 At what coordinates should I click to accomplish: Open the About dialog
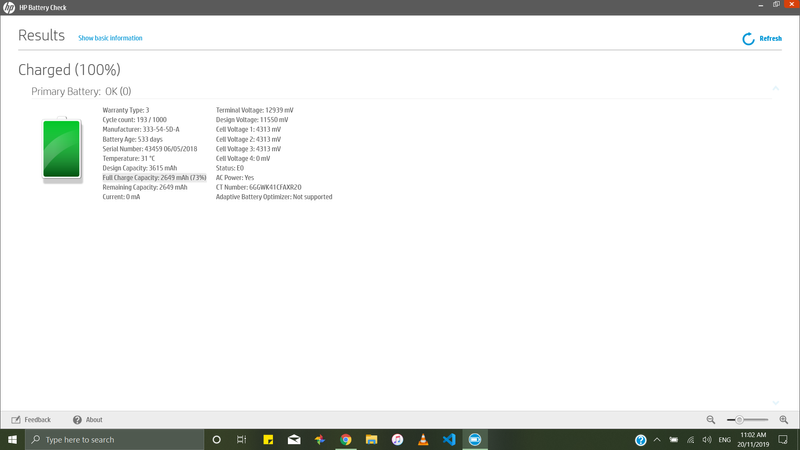tap(87, 420)
